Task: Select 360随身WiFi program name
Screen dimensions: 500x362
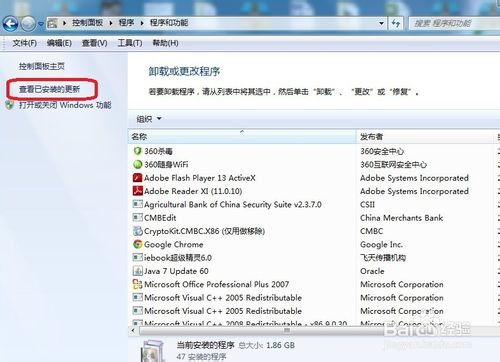Action: (166, 164)
